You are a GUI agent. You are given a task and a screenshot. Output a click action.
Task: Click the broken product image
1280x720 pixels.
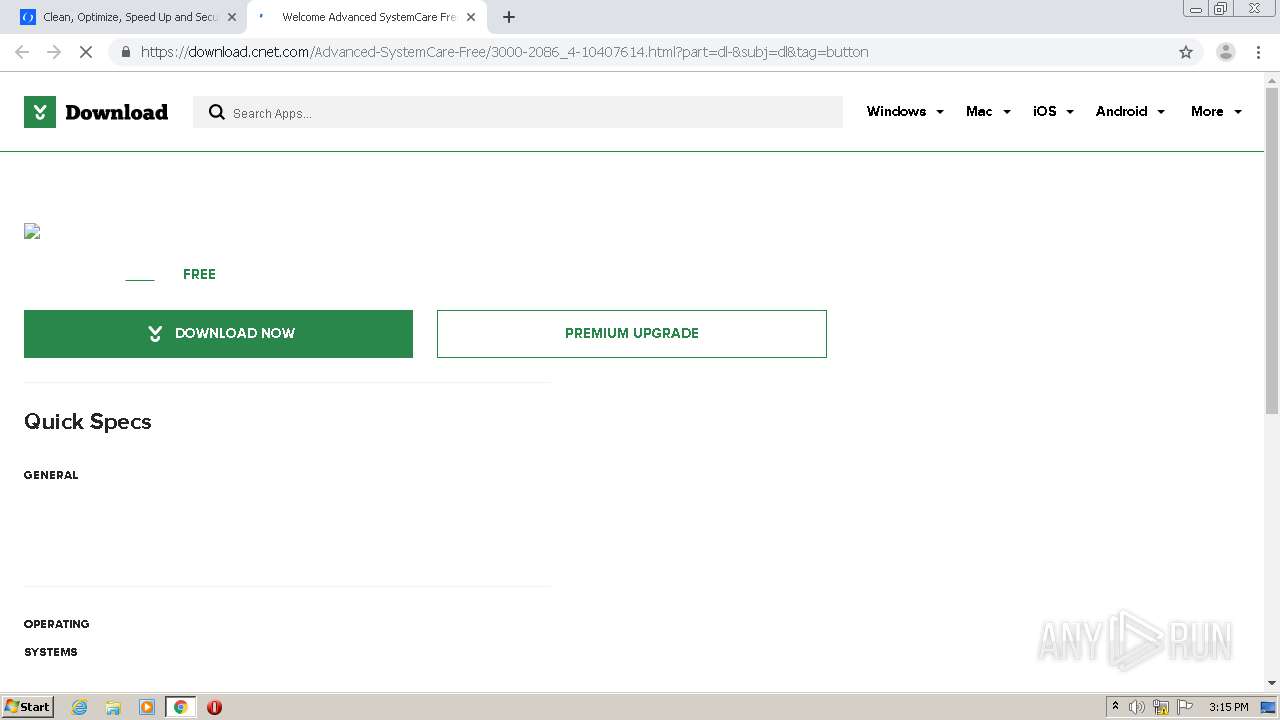pos(32,231)
